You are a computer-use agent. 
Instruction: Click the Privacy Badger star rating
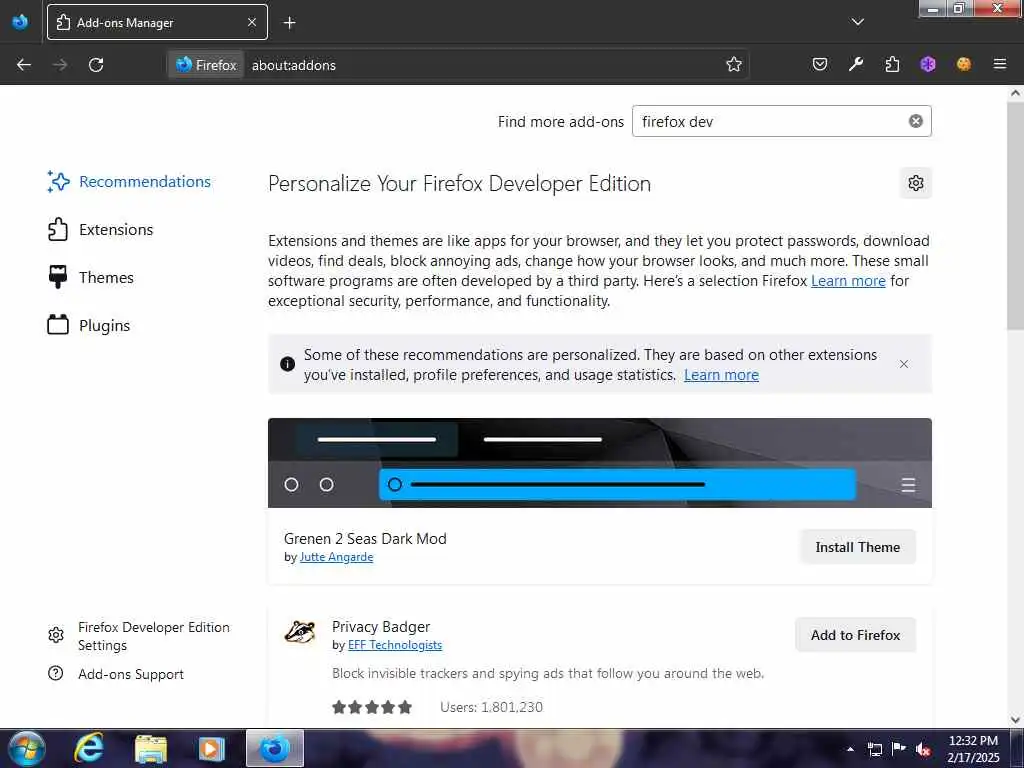pos(372,707)
